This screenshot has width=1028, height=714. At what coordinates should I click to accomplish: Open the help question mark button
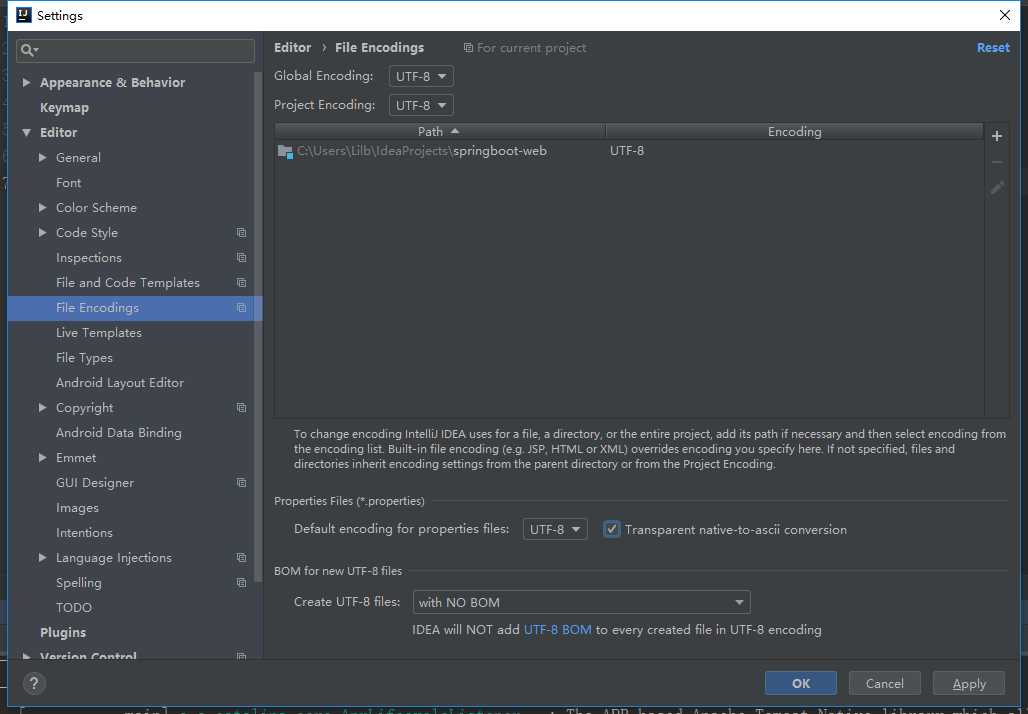[x=34, y=683]
